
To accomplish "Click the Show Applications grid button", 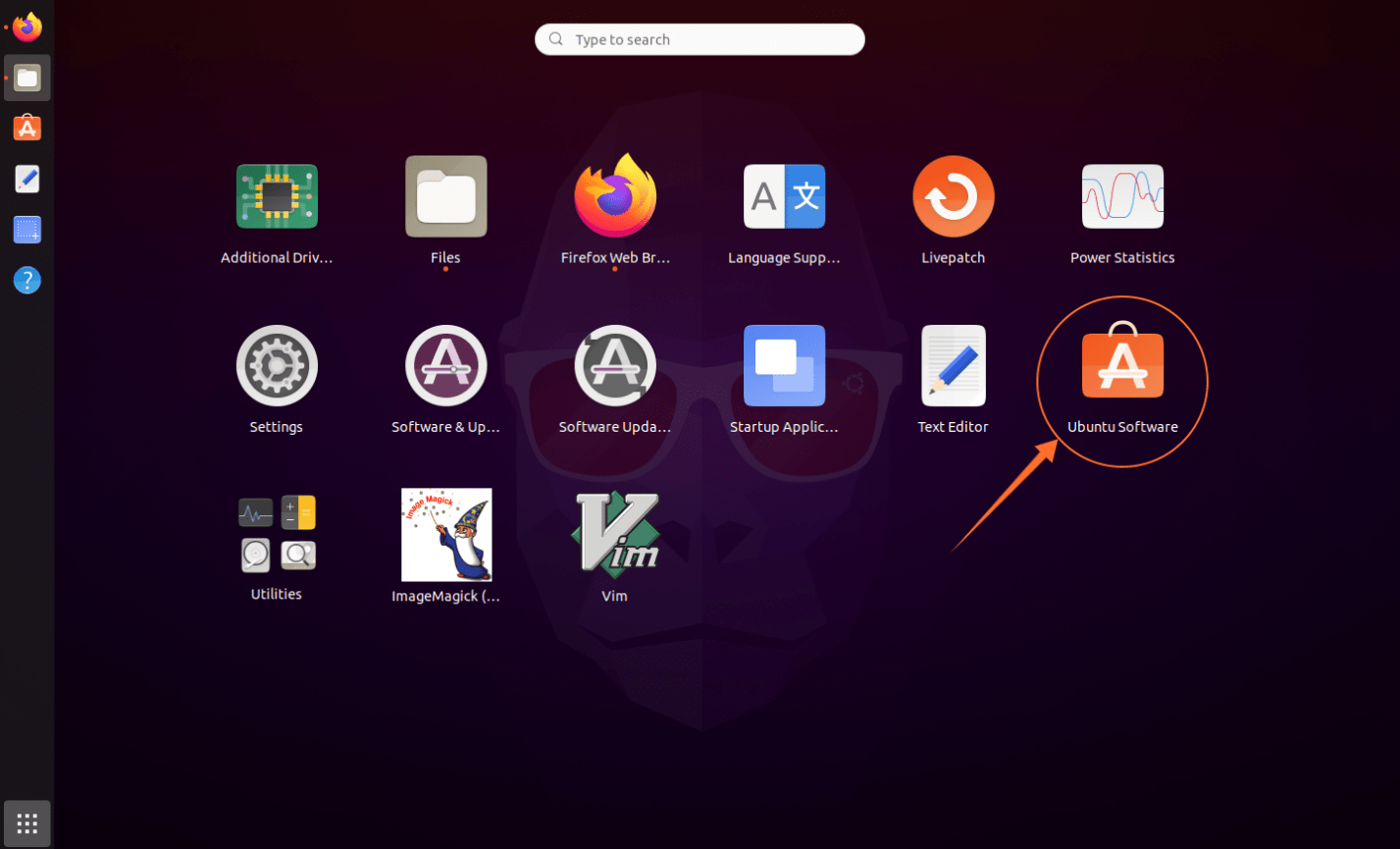I will pos(26,822).
